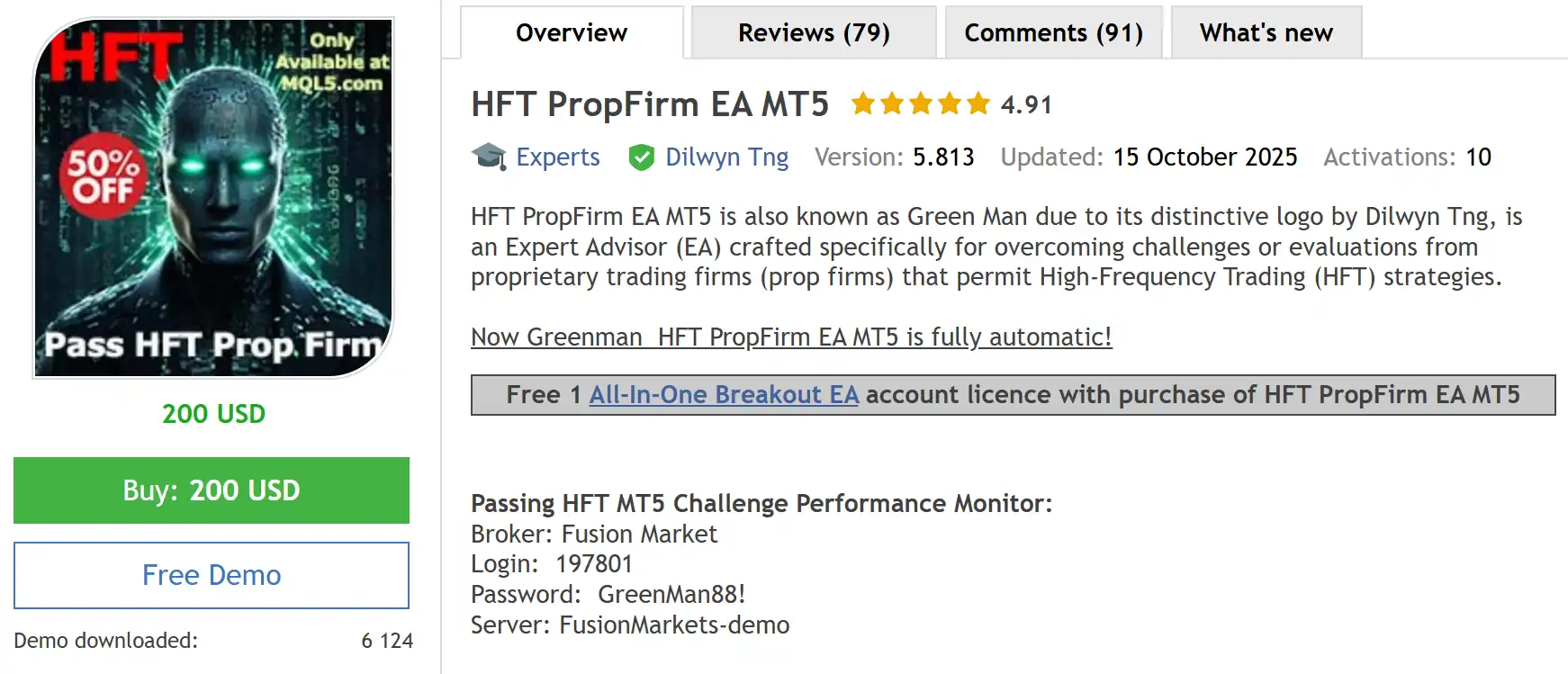The width and height of the screenshot is (1568, 674).
Task: Click the 50% OFF badge on product image
Action: (103, 175)
